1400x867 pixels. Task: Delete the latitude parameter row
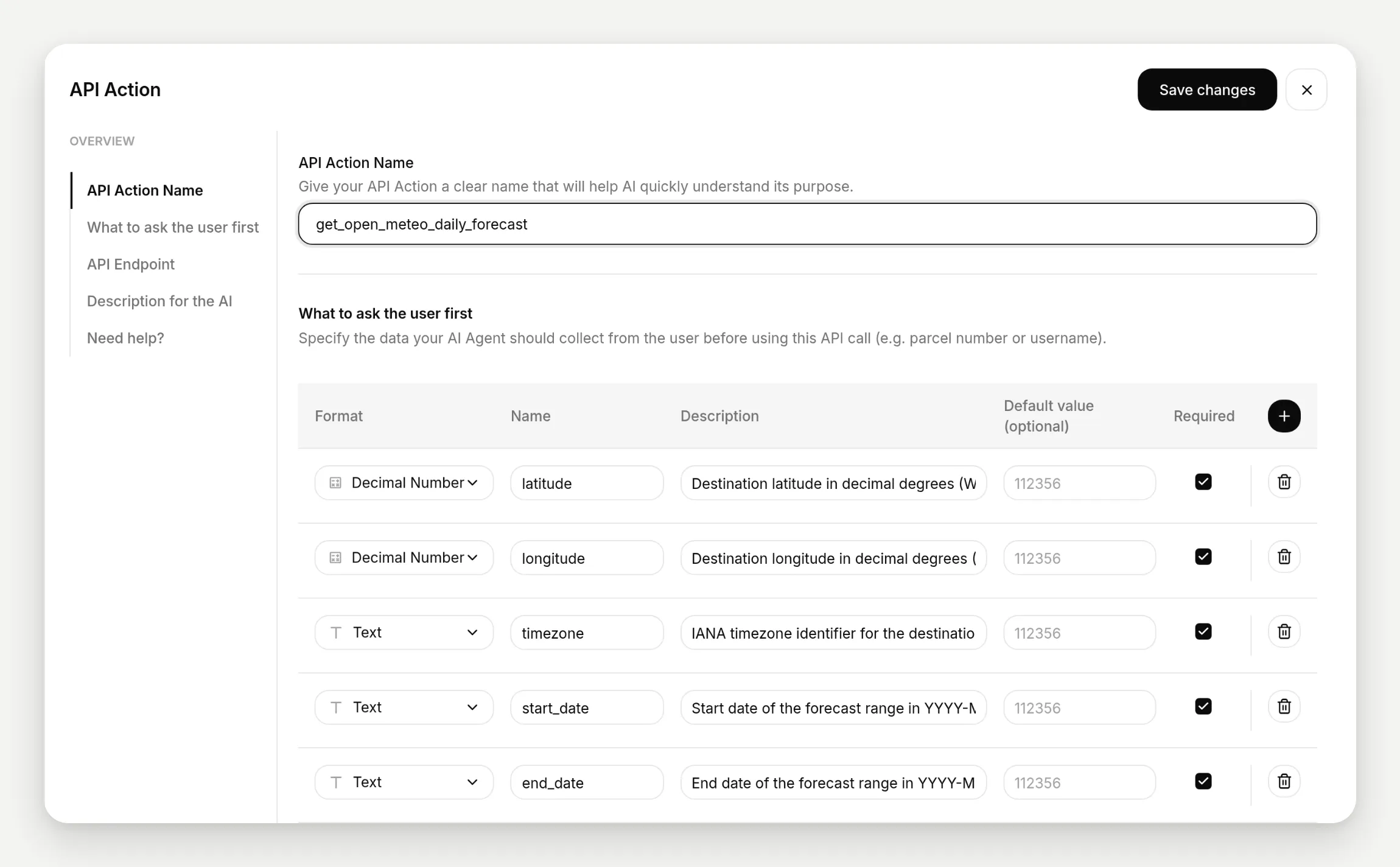pyautogui.click(x=1284, y=482)
